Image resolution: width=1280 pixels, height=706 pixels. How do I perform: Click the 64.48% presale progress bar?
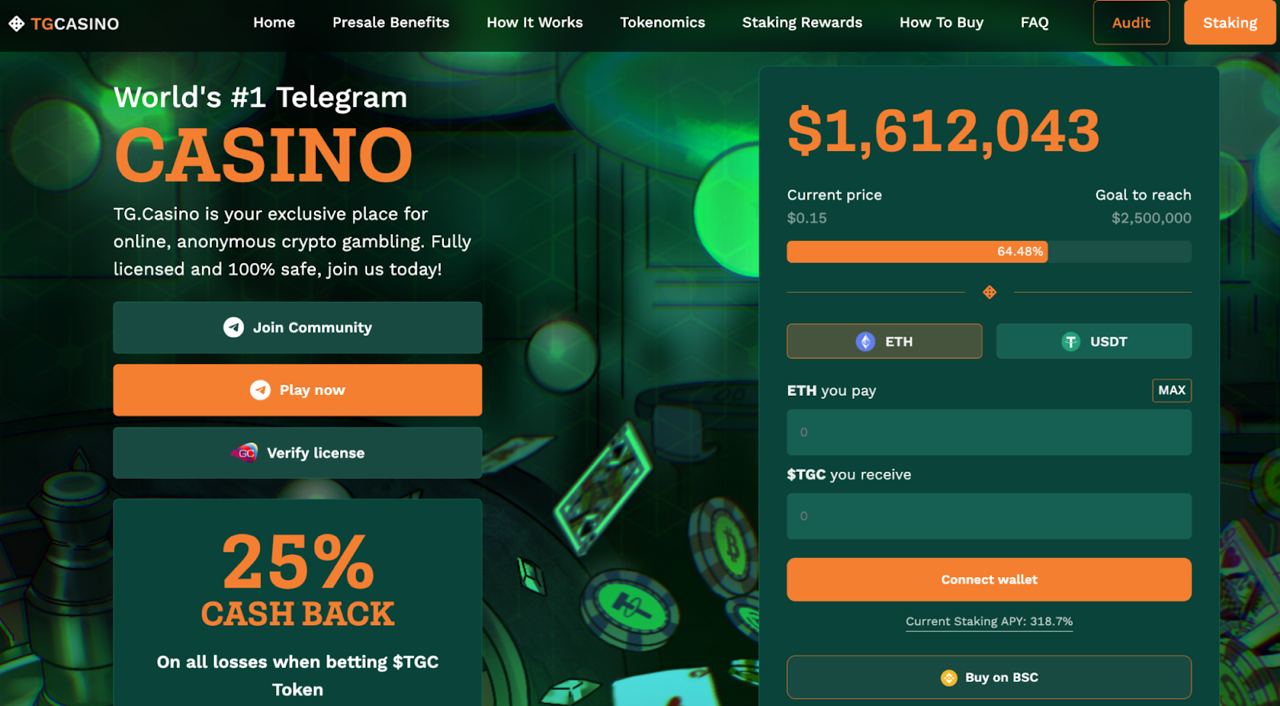(989, 251)
